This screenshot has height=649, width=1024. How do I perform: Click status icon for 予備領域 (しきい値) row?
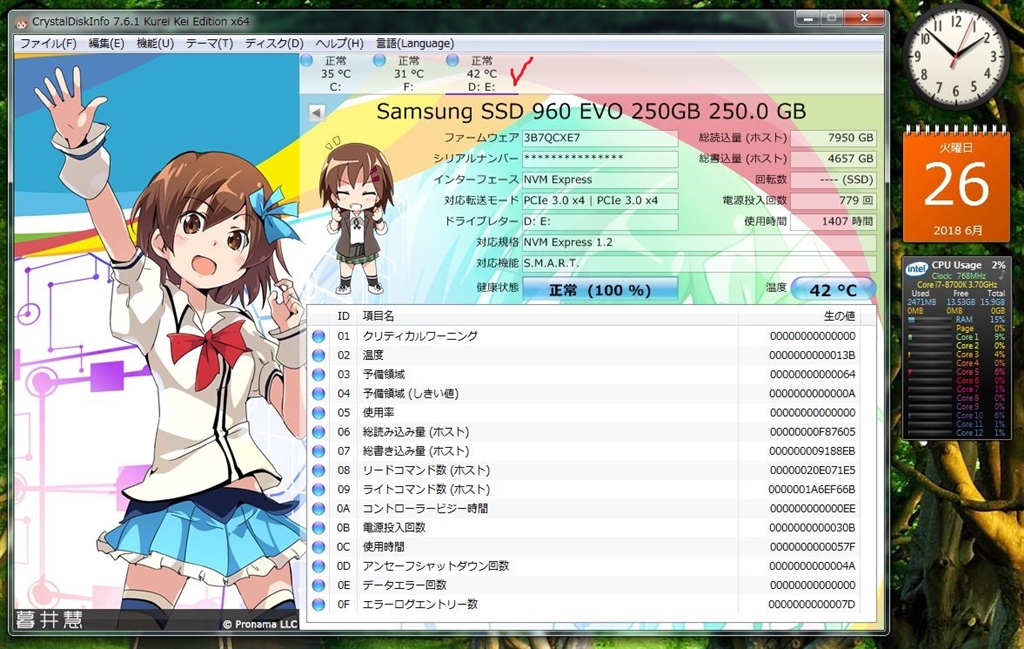319,394
